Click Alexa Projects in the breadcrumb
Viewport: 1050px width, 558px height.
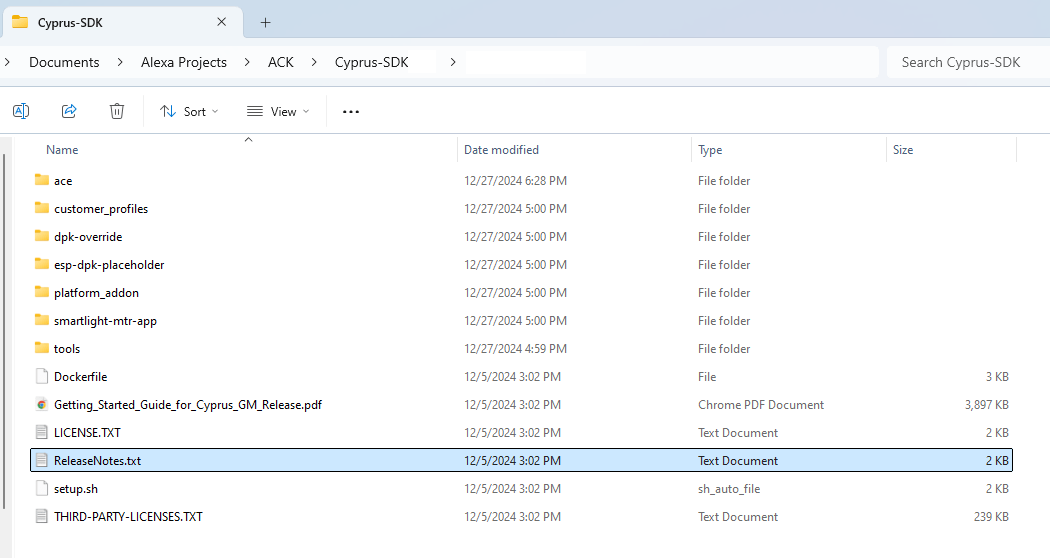pyautogui.click(x=183, y=62)
